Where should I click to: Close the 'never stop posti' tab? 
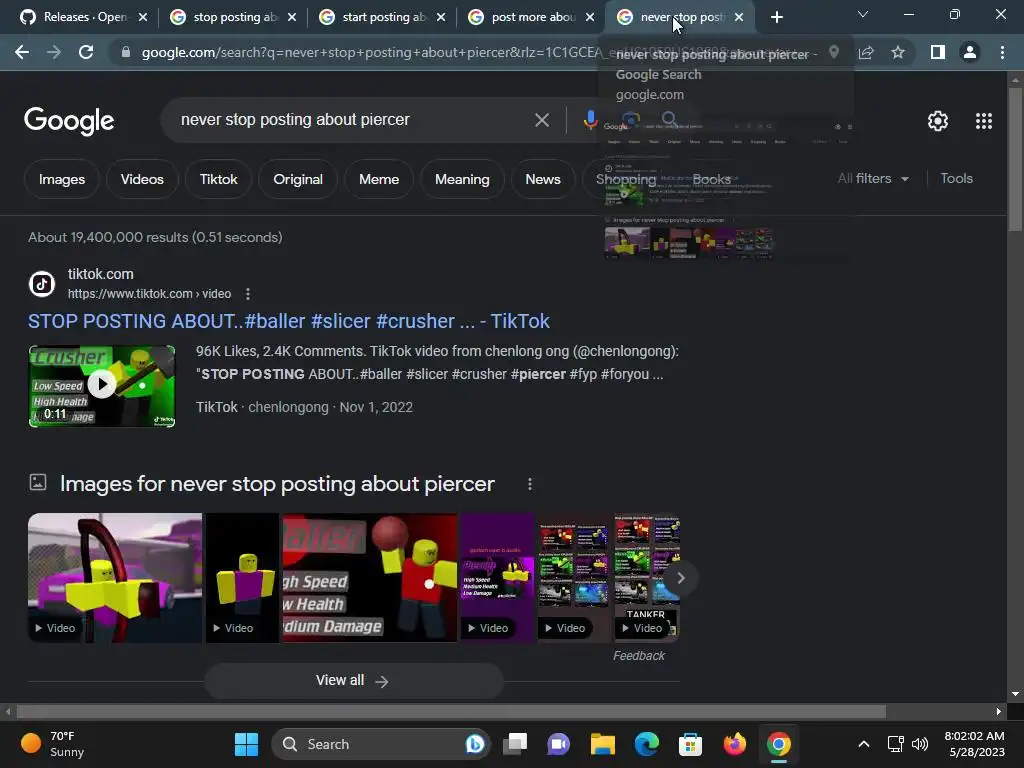739,17
